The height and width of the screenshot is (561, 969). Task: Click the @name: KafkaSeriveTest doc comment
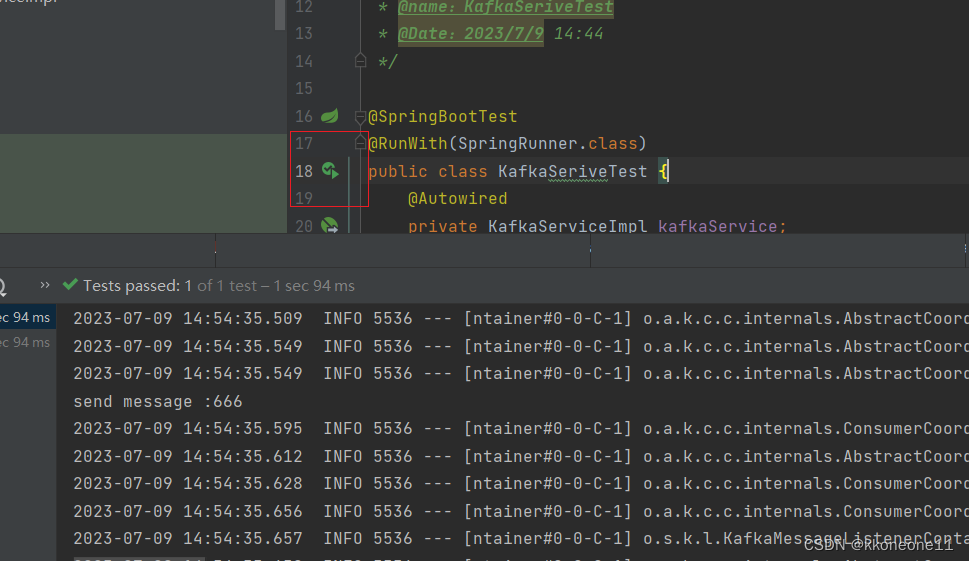(506, 7)
